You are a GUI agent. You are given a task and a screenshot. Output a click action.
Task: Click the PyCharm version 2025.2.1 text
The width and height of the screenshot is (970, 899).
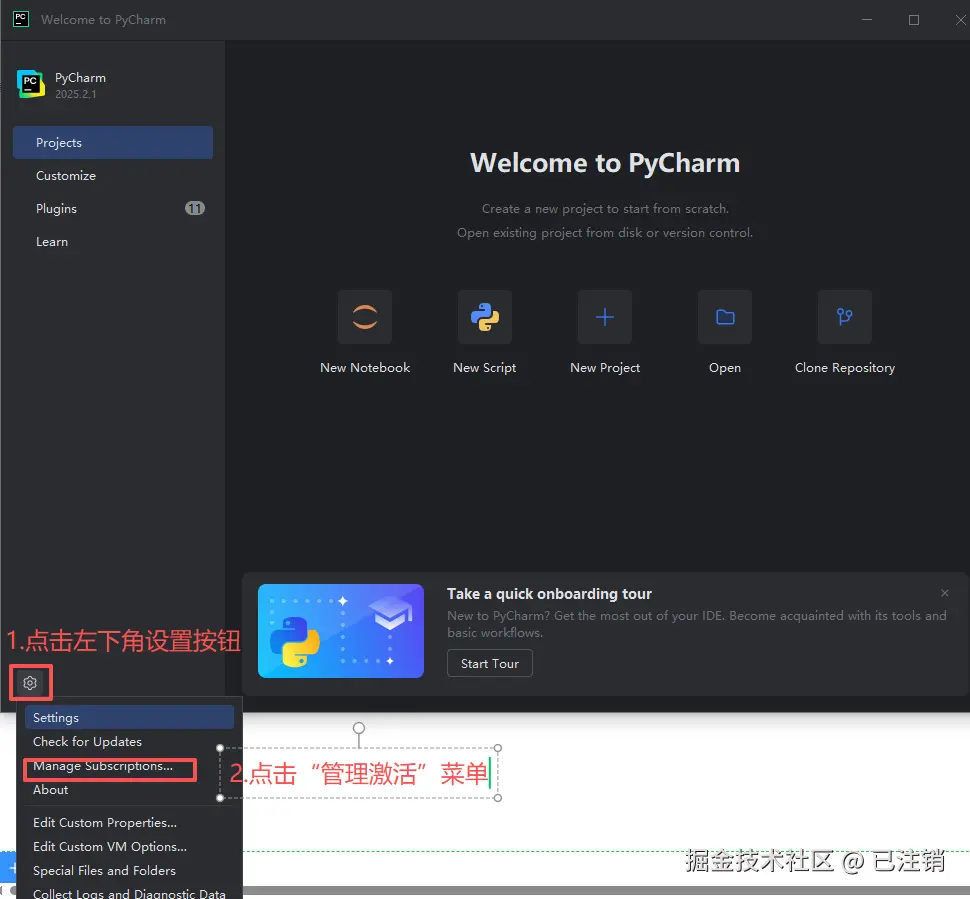(x=75, y=94)
